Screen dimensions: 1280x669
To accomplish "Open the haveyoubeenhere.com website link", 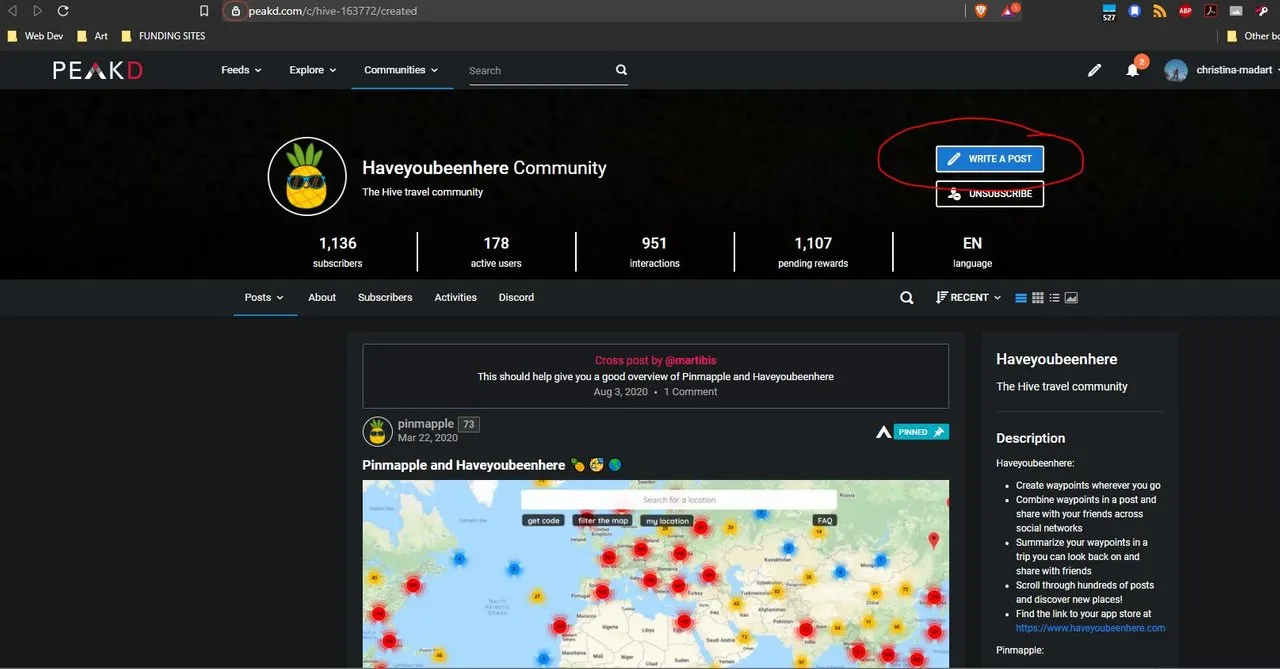I will pos(1090,628).
